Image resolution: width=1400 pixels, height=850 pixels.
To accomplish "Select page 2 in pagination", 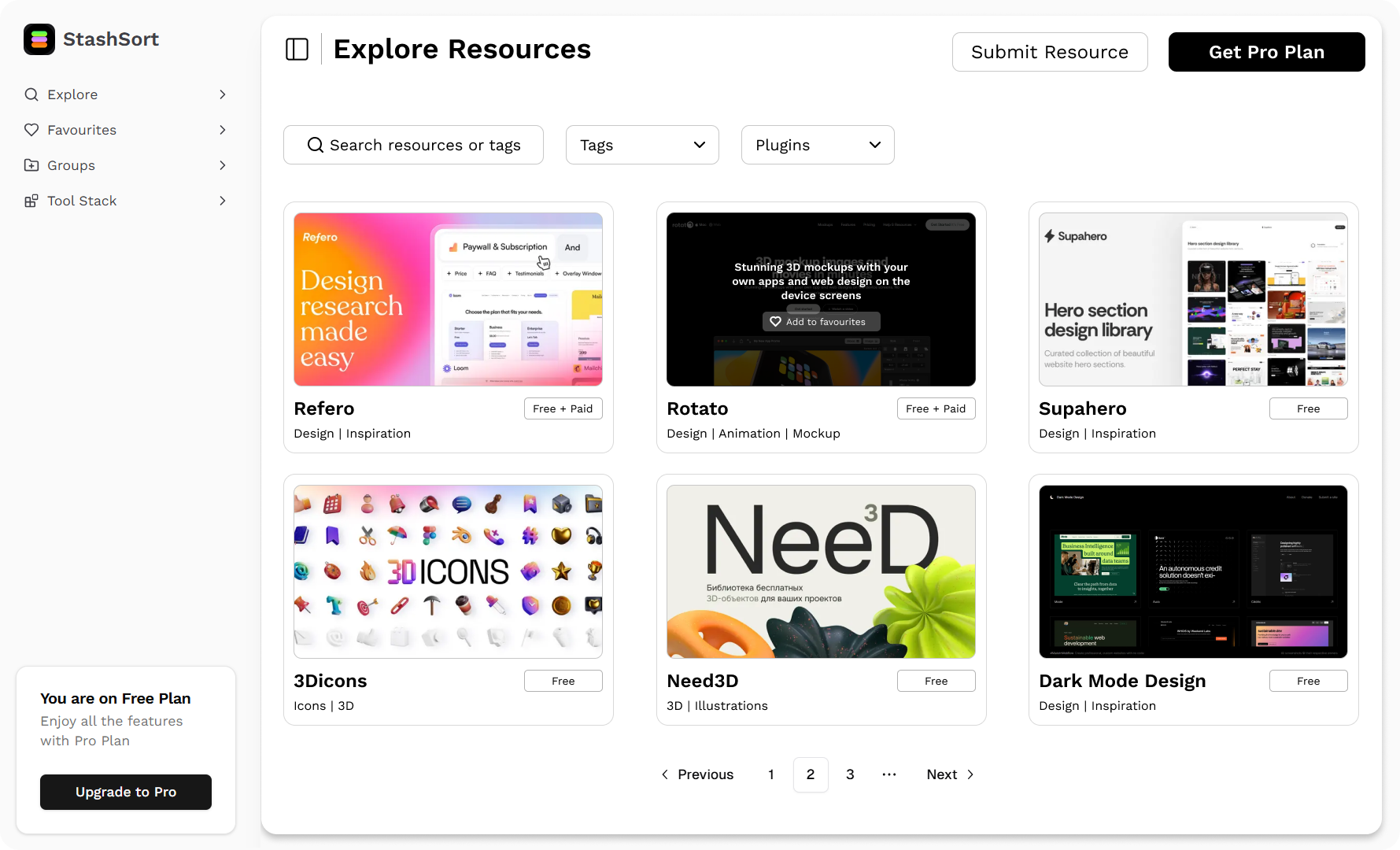I will click(x=811, y=774).
